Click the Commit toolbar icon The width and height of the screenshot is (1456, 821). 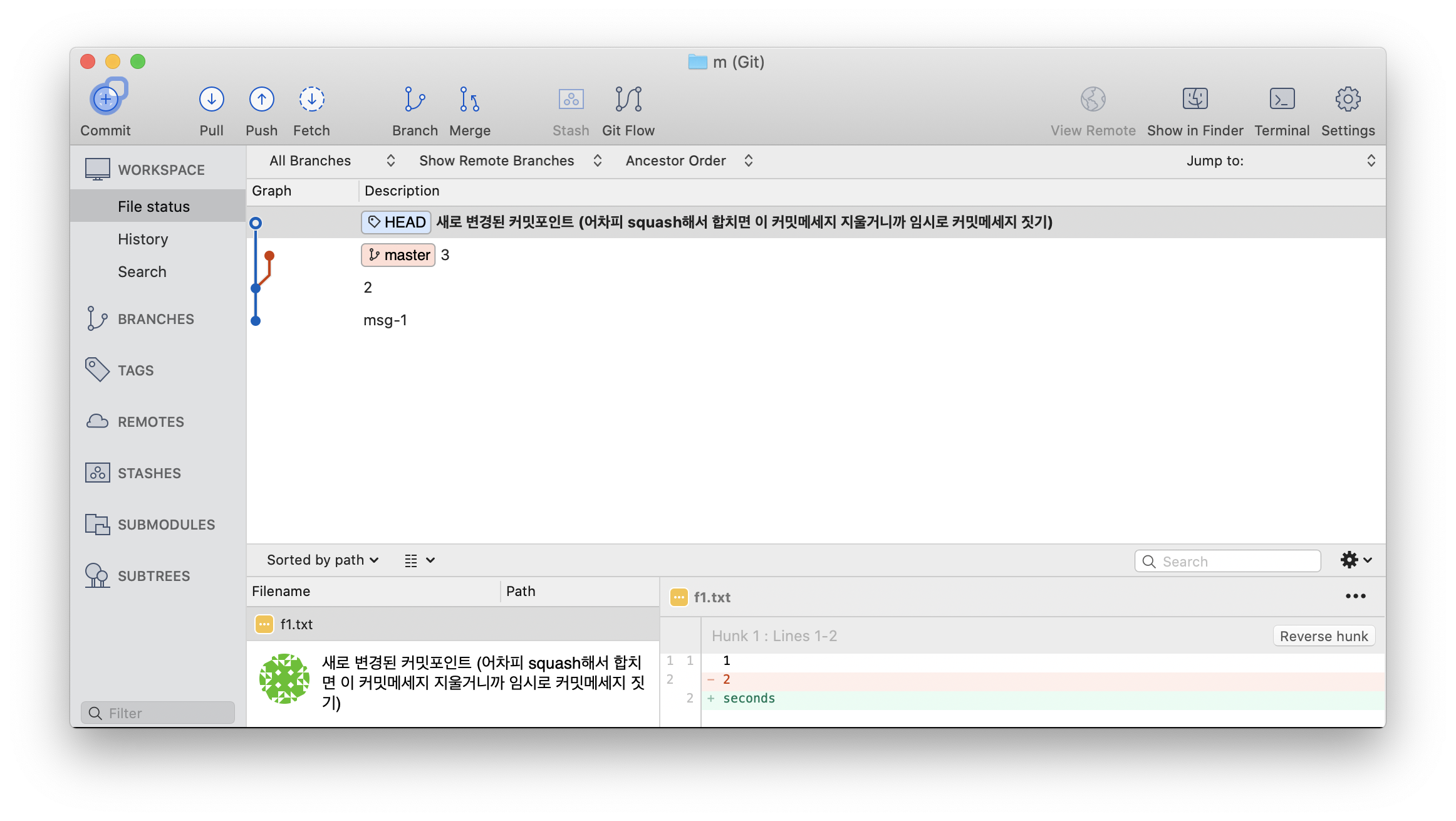[107, 99]
